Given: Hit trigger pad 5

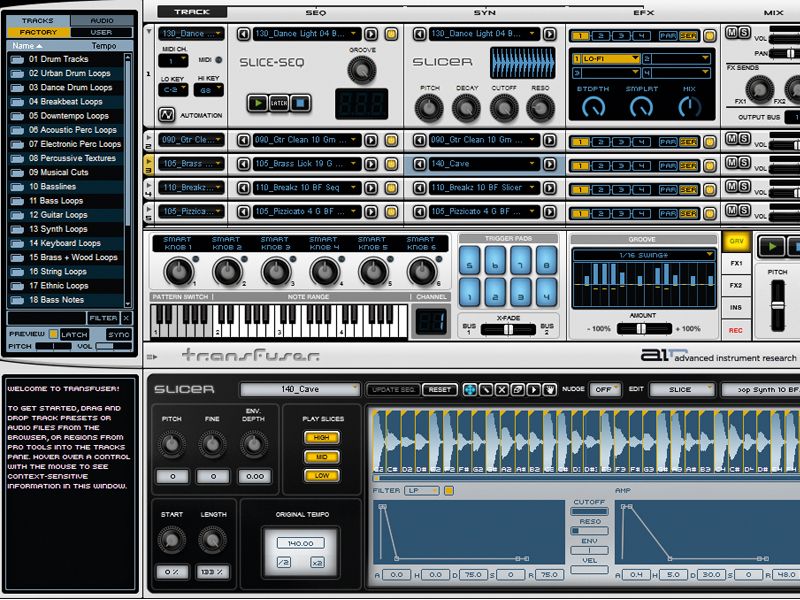Looking at the screenshot, I should click(x=469, y=261).
